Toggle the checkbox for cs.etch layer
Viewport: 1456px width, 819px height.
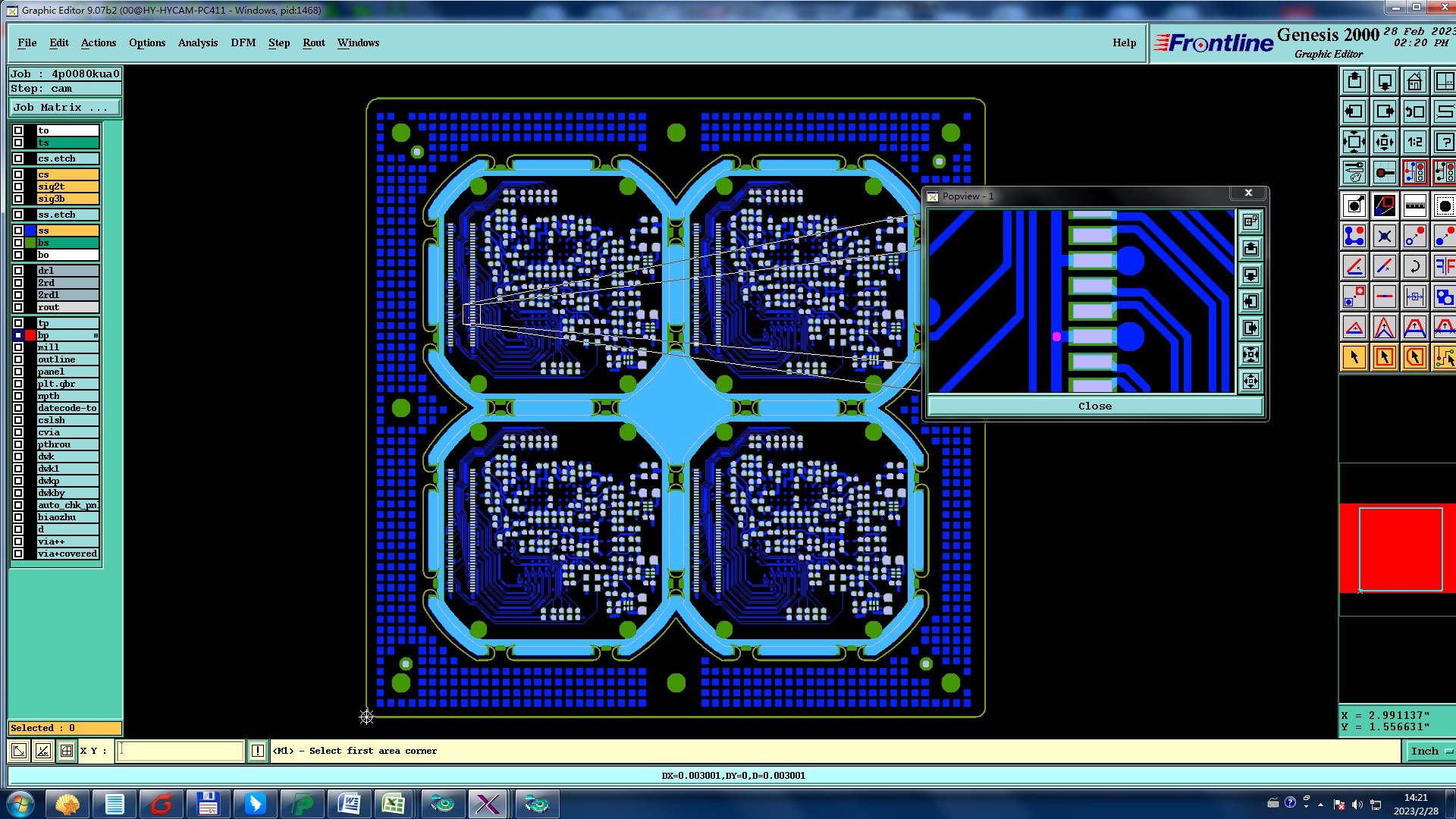tap(18, 158)
